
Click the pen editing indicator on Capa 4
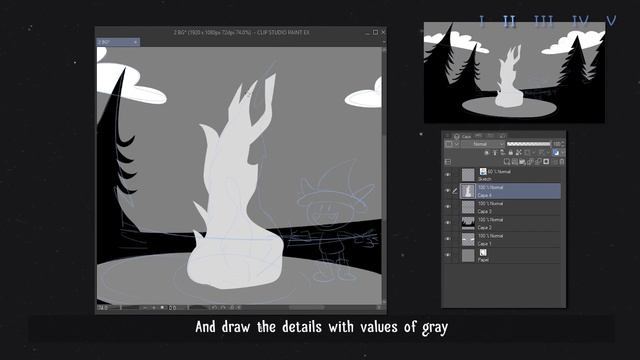(x=455, y=191)
